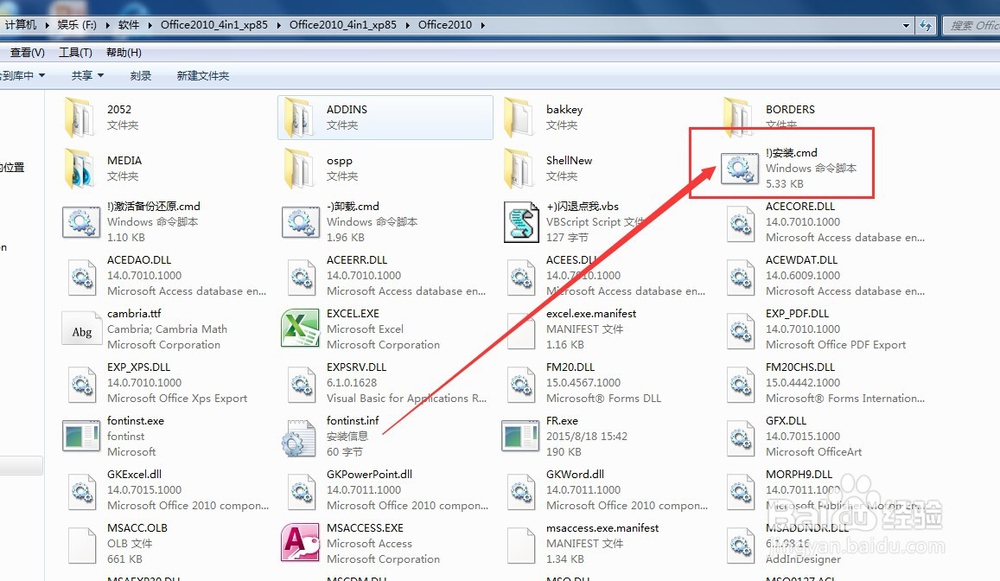1000x581 pixels.
Task: Select the GKExcel.dll file icon
Action: [x=82, y=491]
